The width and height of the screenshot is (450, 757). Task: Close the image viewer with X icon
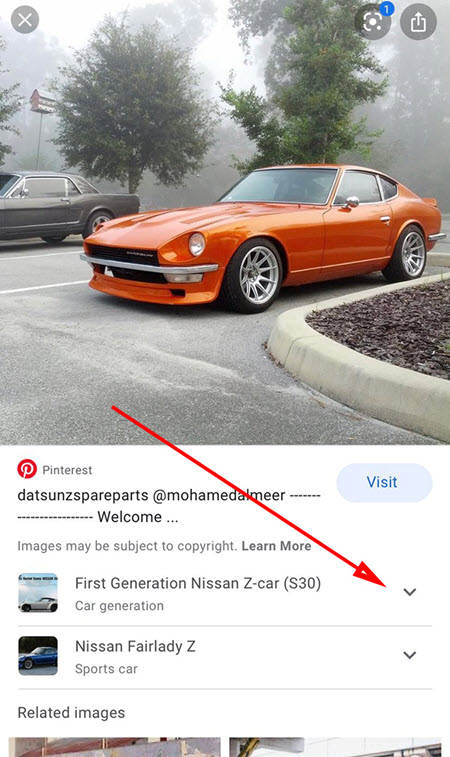point(25,20)
